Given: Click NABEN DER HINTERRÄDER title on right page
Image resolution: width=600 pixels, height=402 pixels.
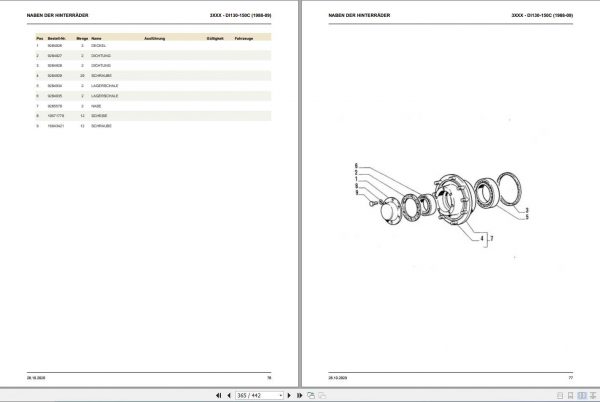Looking at the screenshot, I should pos(359,15).
